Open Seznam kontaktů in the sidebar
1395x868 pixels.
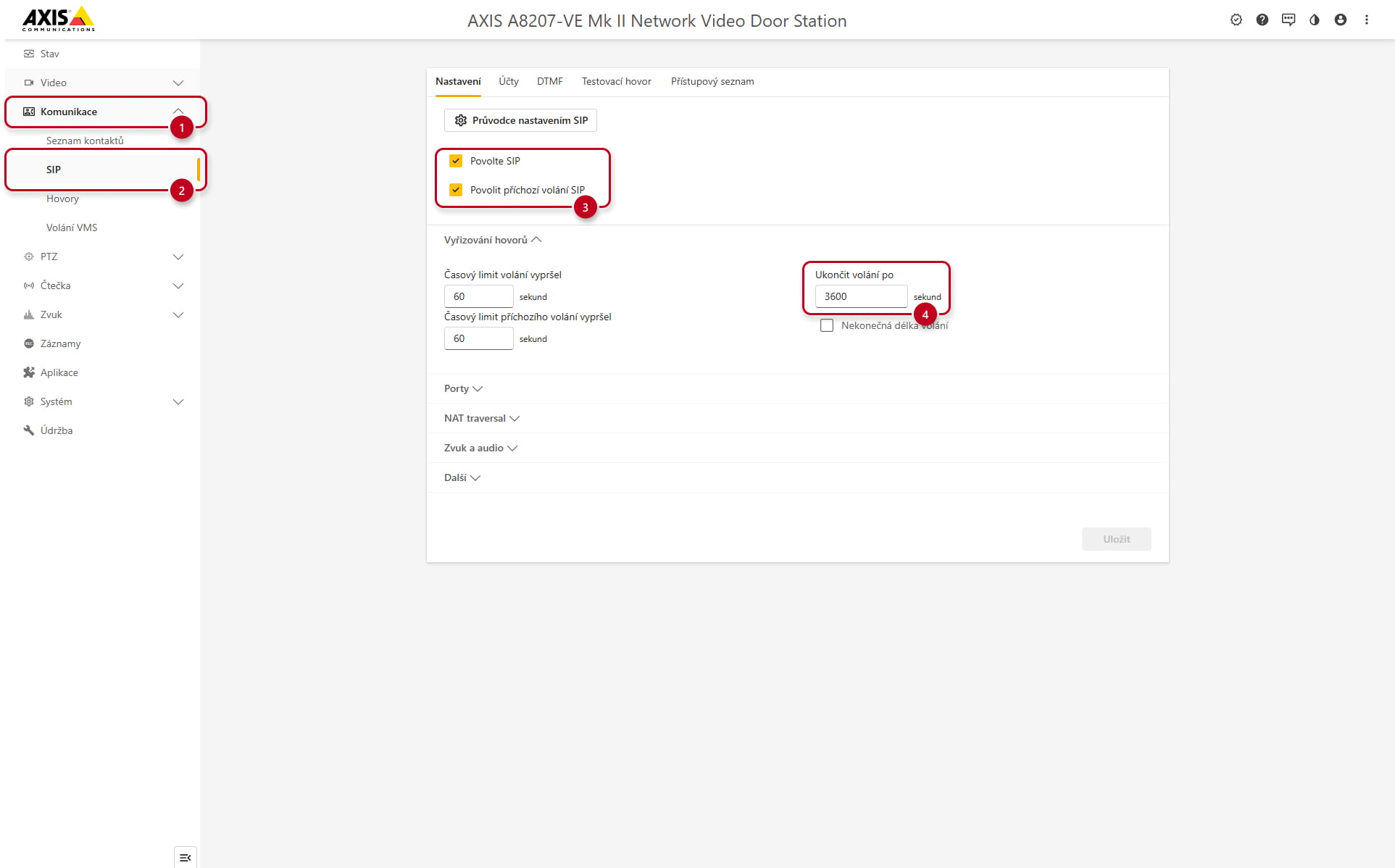coord(85,141)
